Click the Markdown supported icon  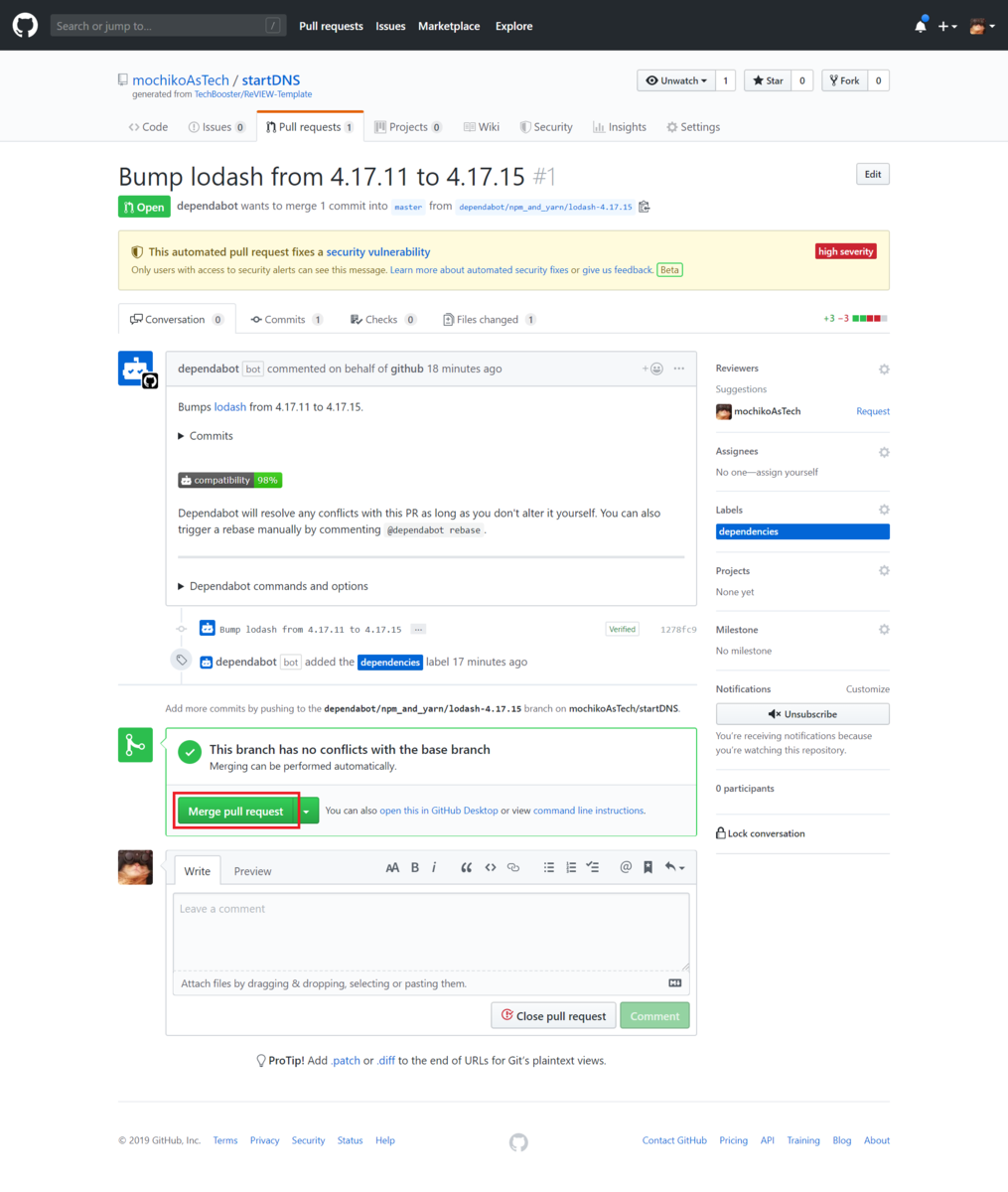[675, 983]
